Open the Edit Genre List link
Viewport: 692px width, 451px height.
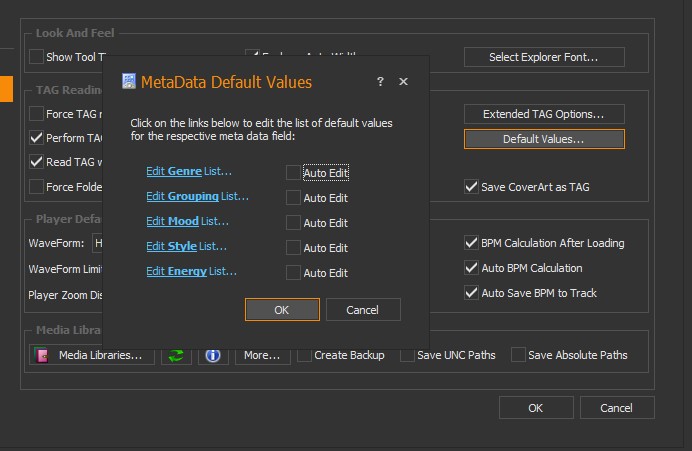click(188, 172)
